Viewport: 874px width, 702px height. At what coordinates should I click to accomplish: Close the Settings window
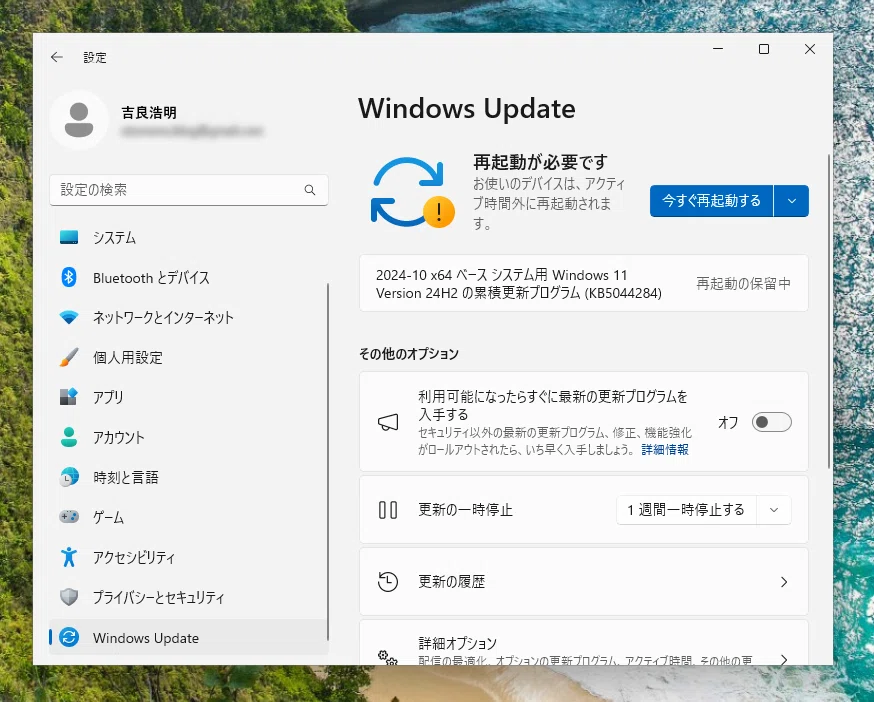pos(810,49)
